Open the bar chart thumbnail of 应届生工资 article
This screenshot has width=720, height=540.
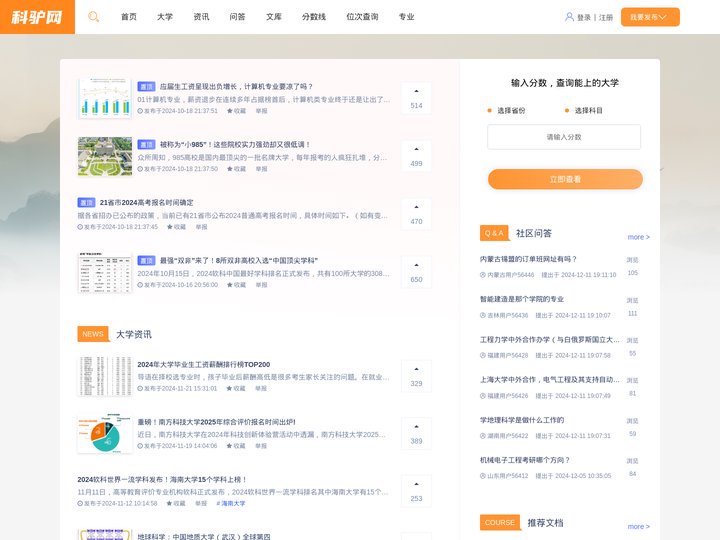pos(105,98)
